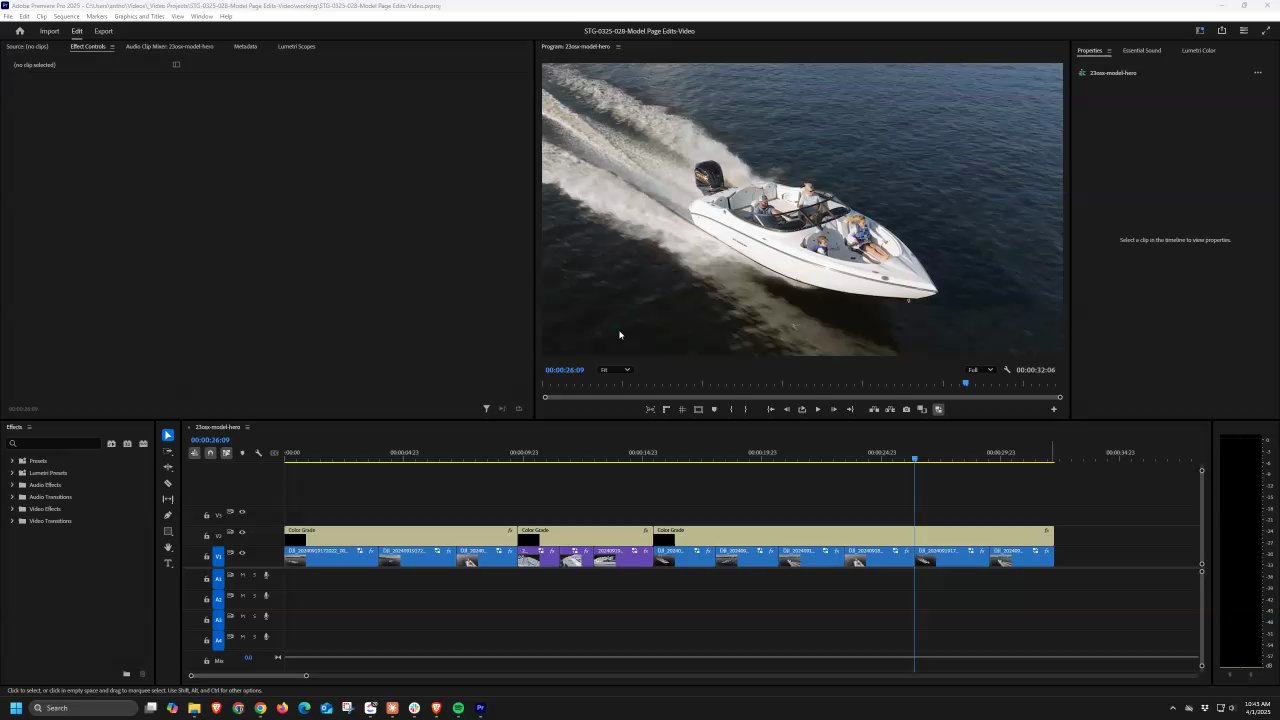This screenshot has height=720, width=1280.
Task: Open timeline display settings wrench
Action: point(258,453)
